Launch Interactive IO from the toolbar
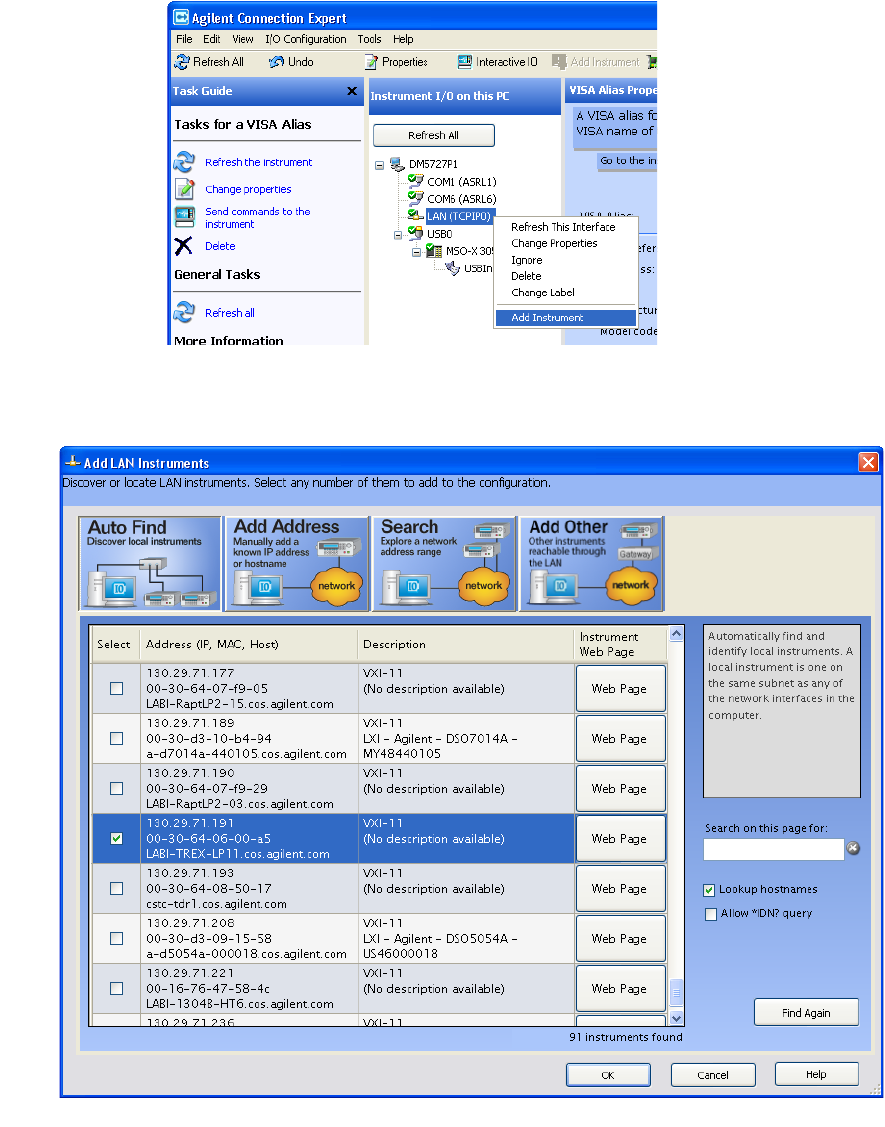This screenshot has height=1127, width=885. pyautogui.click(x=465, y=63)
